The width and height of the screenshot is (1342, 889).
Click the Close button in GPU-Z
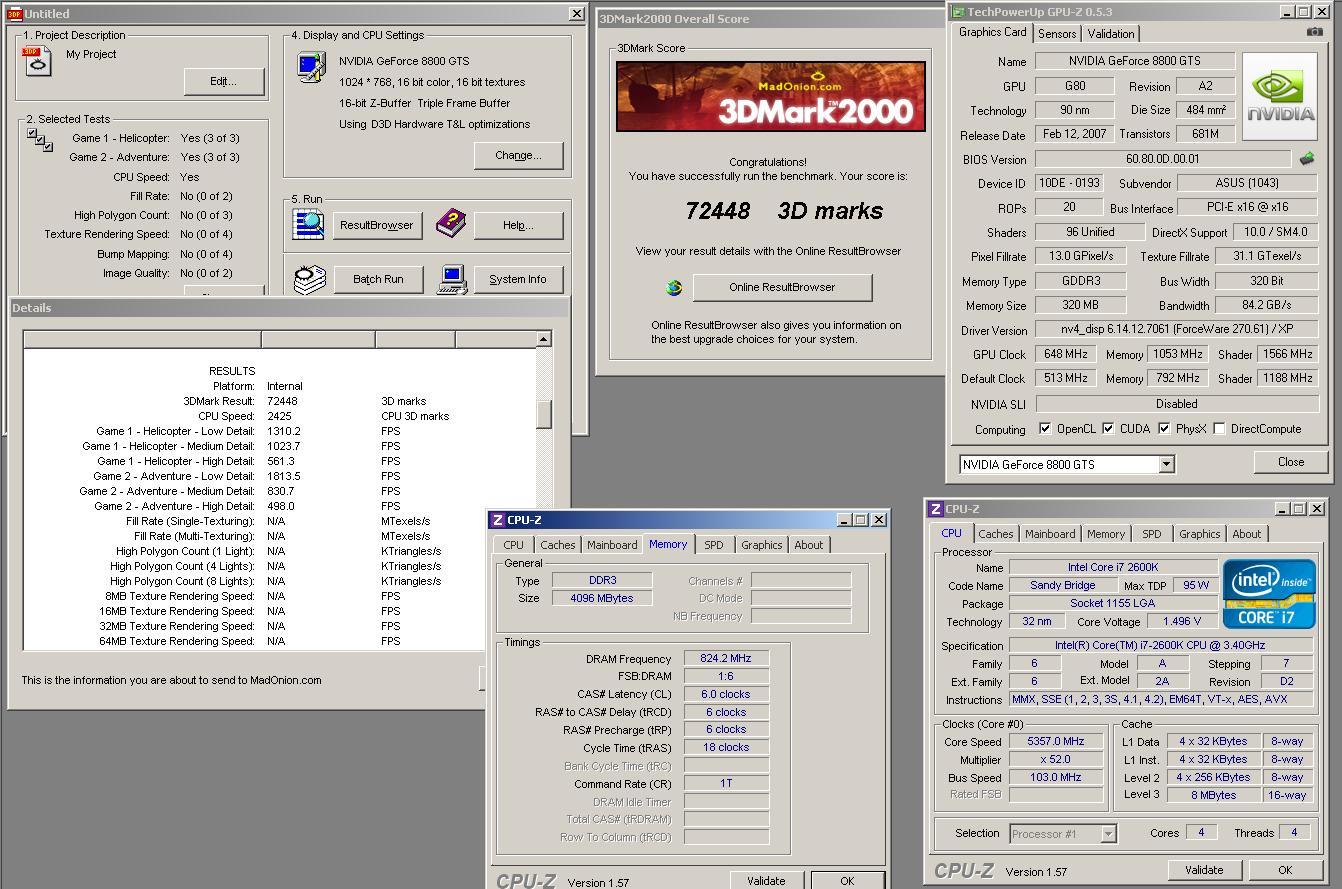(1291, 462)
